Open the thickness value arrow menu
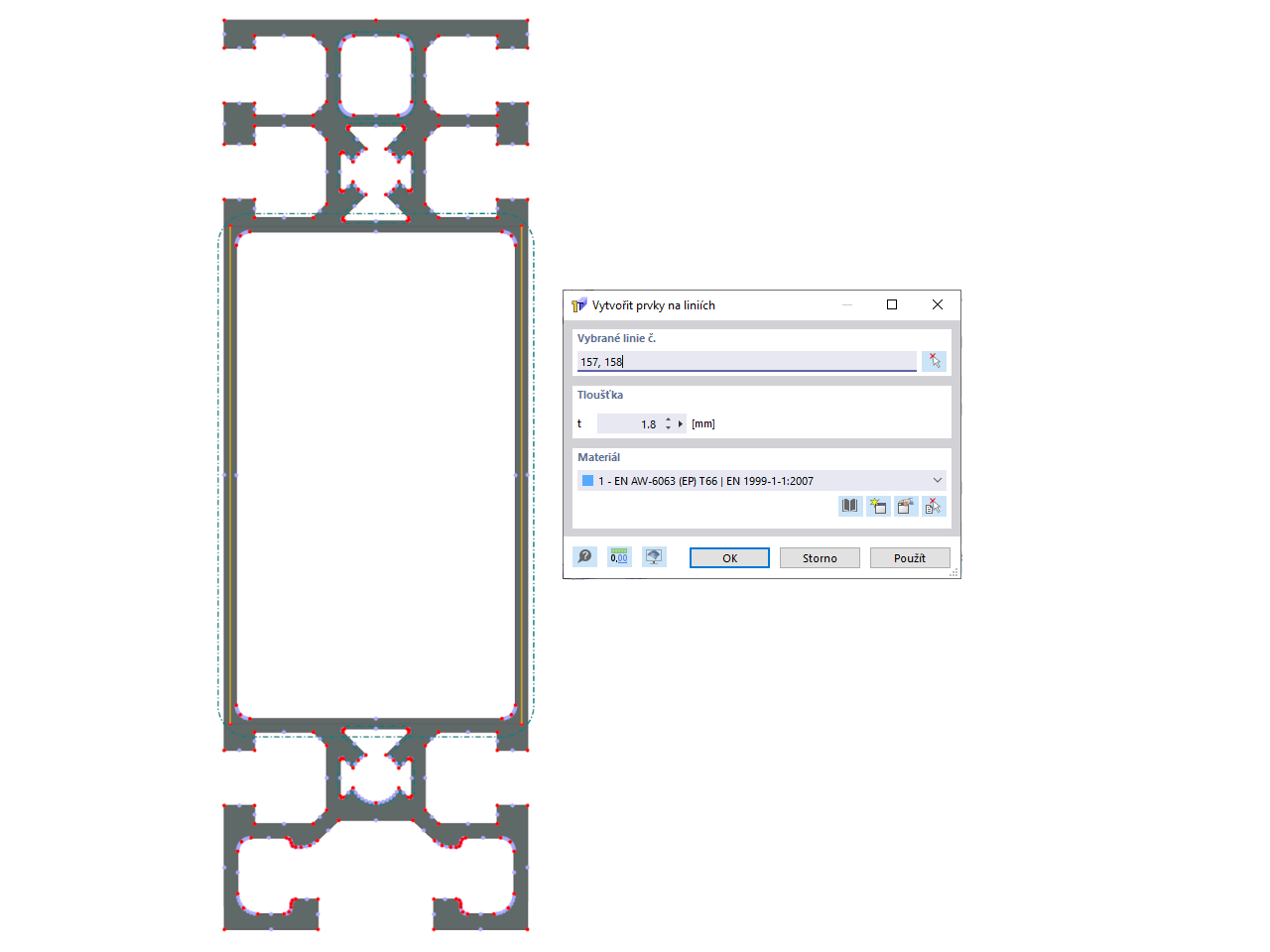Image resolution: width=1270 pixels, height=952 pixels. click(x=681, y=424)
